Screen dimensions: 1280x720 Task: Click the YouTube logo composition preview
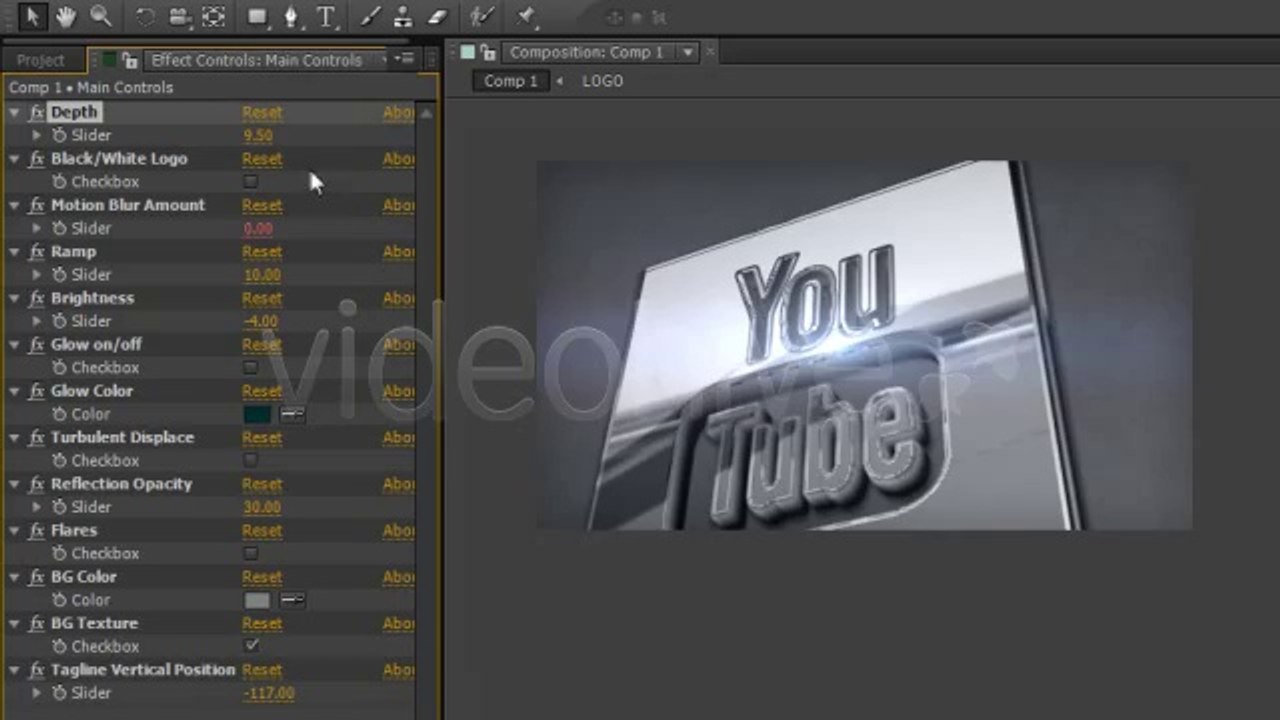tap(864, 345)
